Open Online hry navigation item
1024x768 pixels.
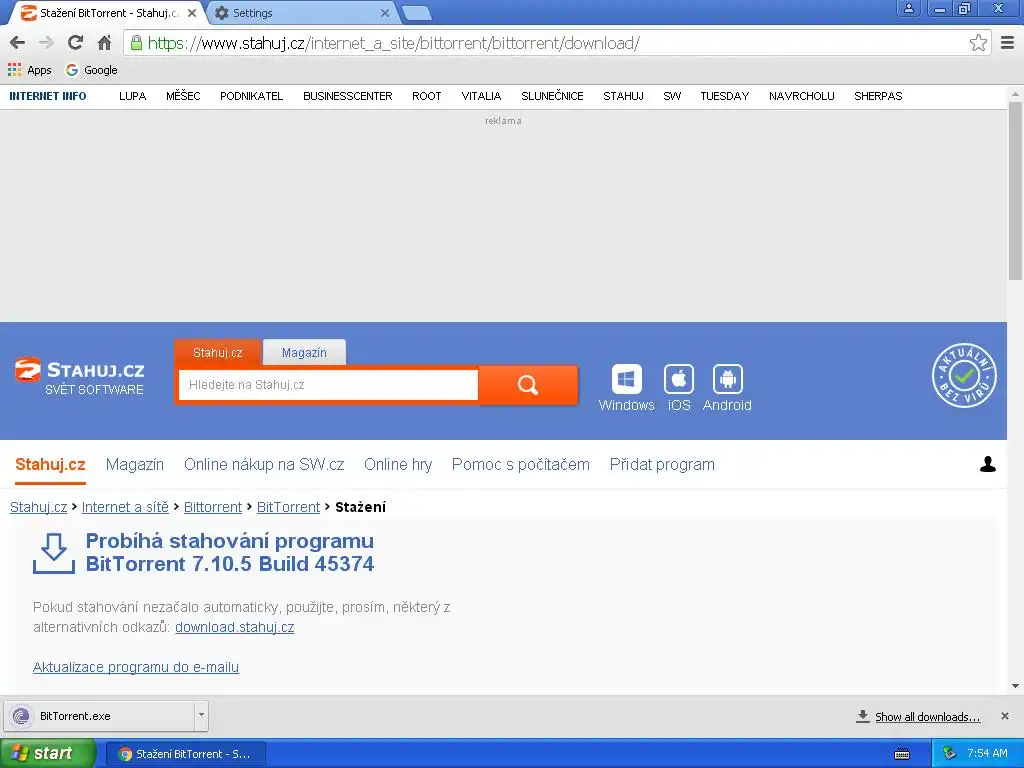pyautogui.click(x=398, y=464)
